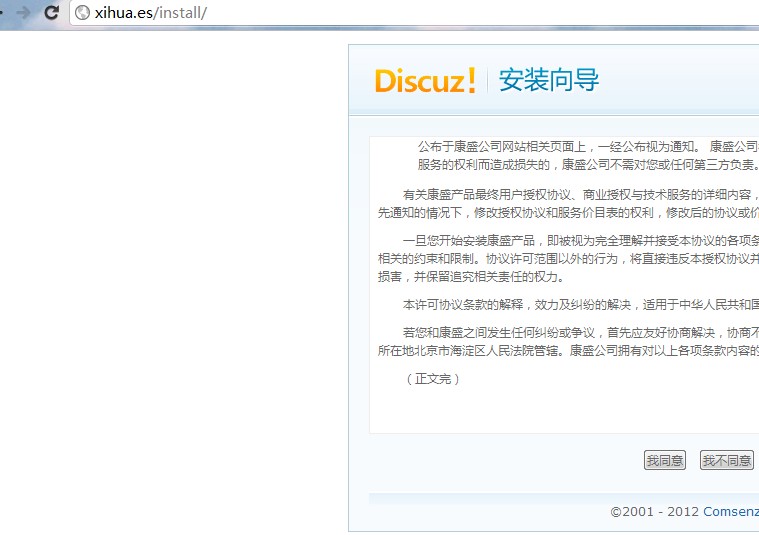Click line starting 相关的约束和限制
This screenshot has height=535, width=759.
(x=568, y=259)
